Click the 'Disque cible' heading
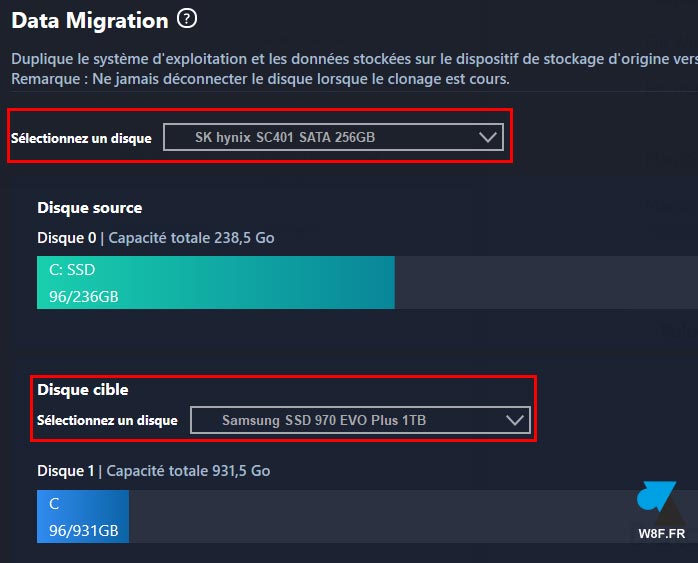 click(83, 390)
